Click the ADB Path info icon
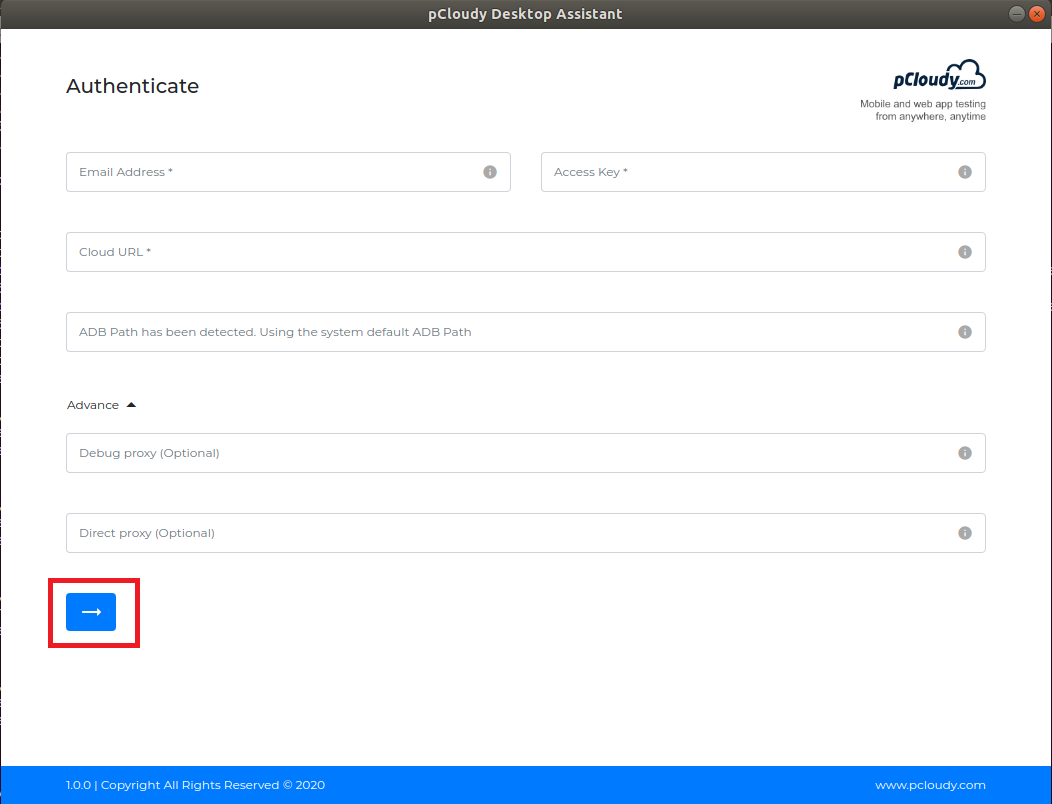 point(965,332)
